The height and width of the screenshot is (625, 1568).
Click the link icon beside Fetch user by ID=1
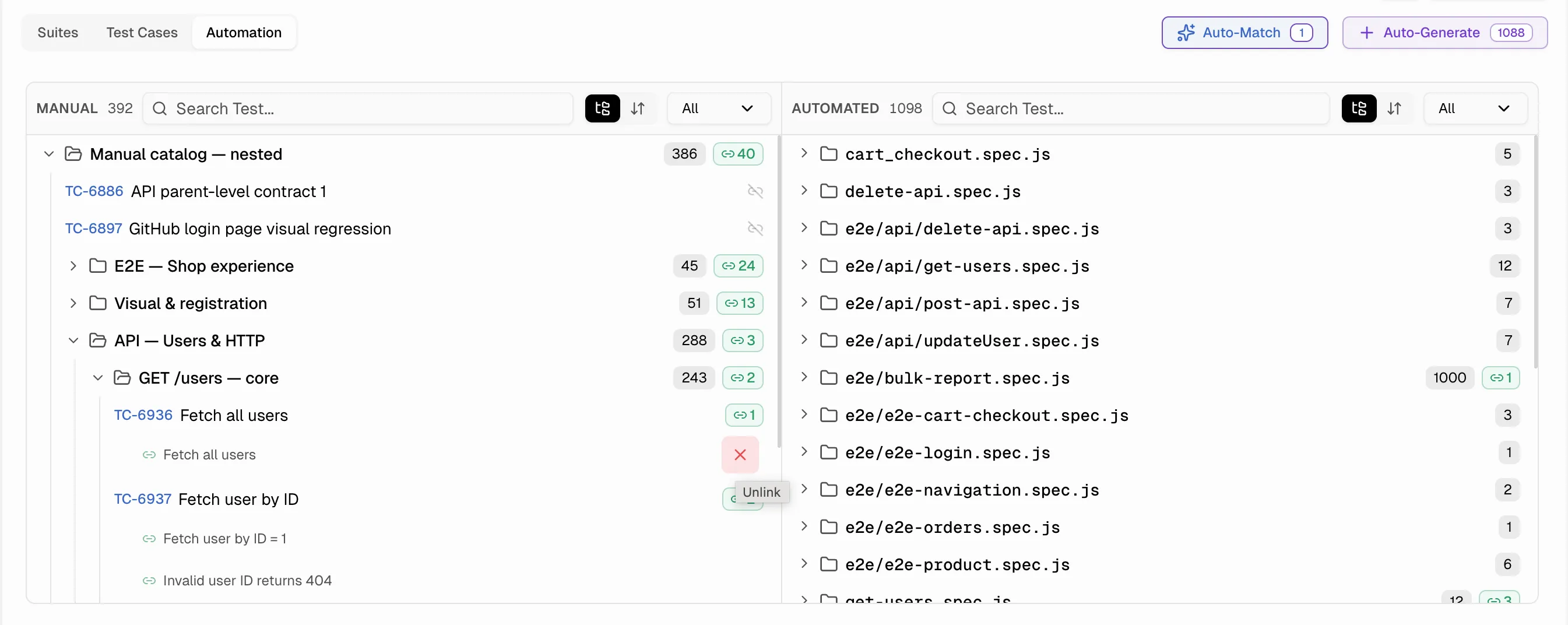(149, 539)
